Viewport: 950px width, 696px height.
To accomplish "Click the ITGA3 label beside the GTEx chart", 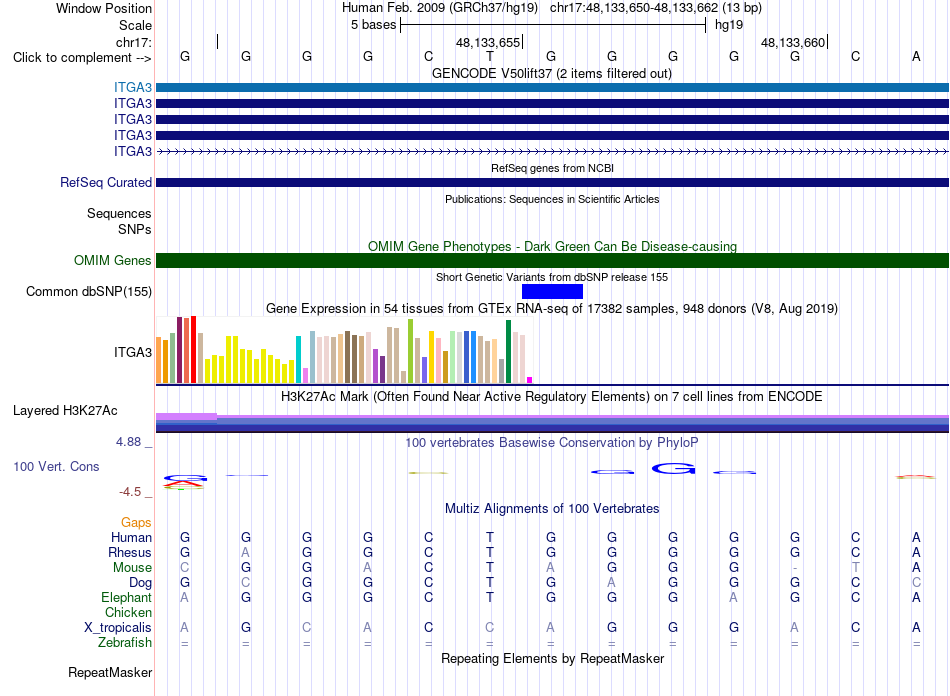I will click(x=133, y=352).
